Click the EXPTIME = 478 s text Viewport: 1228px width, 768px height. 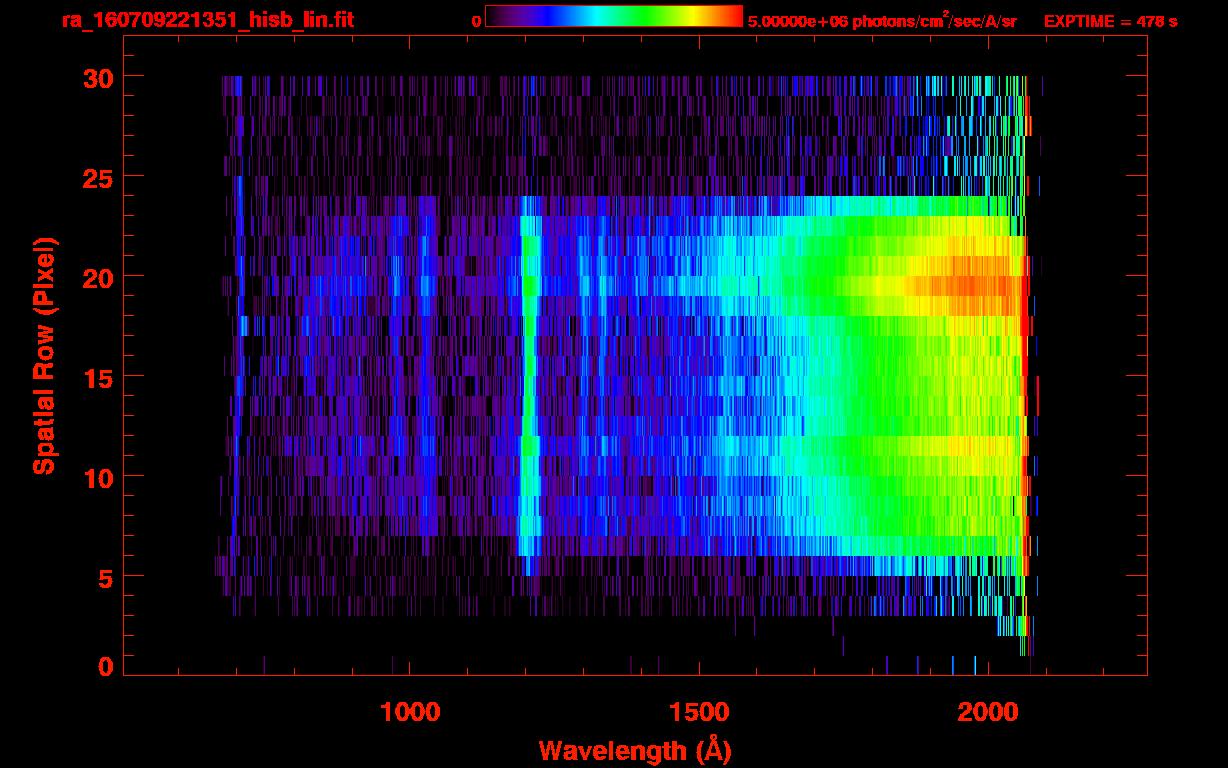pos(1110,21)
